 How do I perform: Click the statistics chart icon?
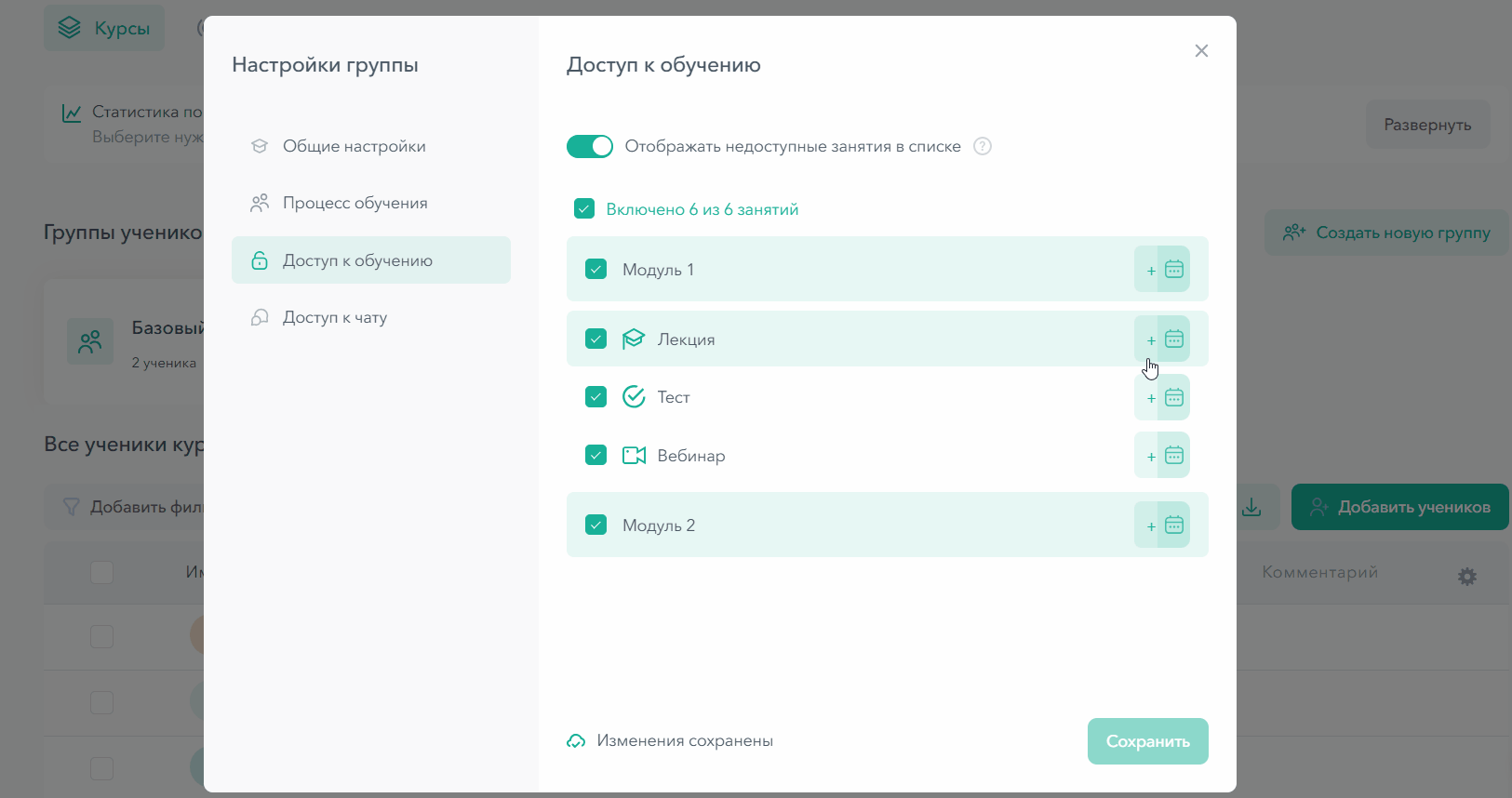click(72, 113)
